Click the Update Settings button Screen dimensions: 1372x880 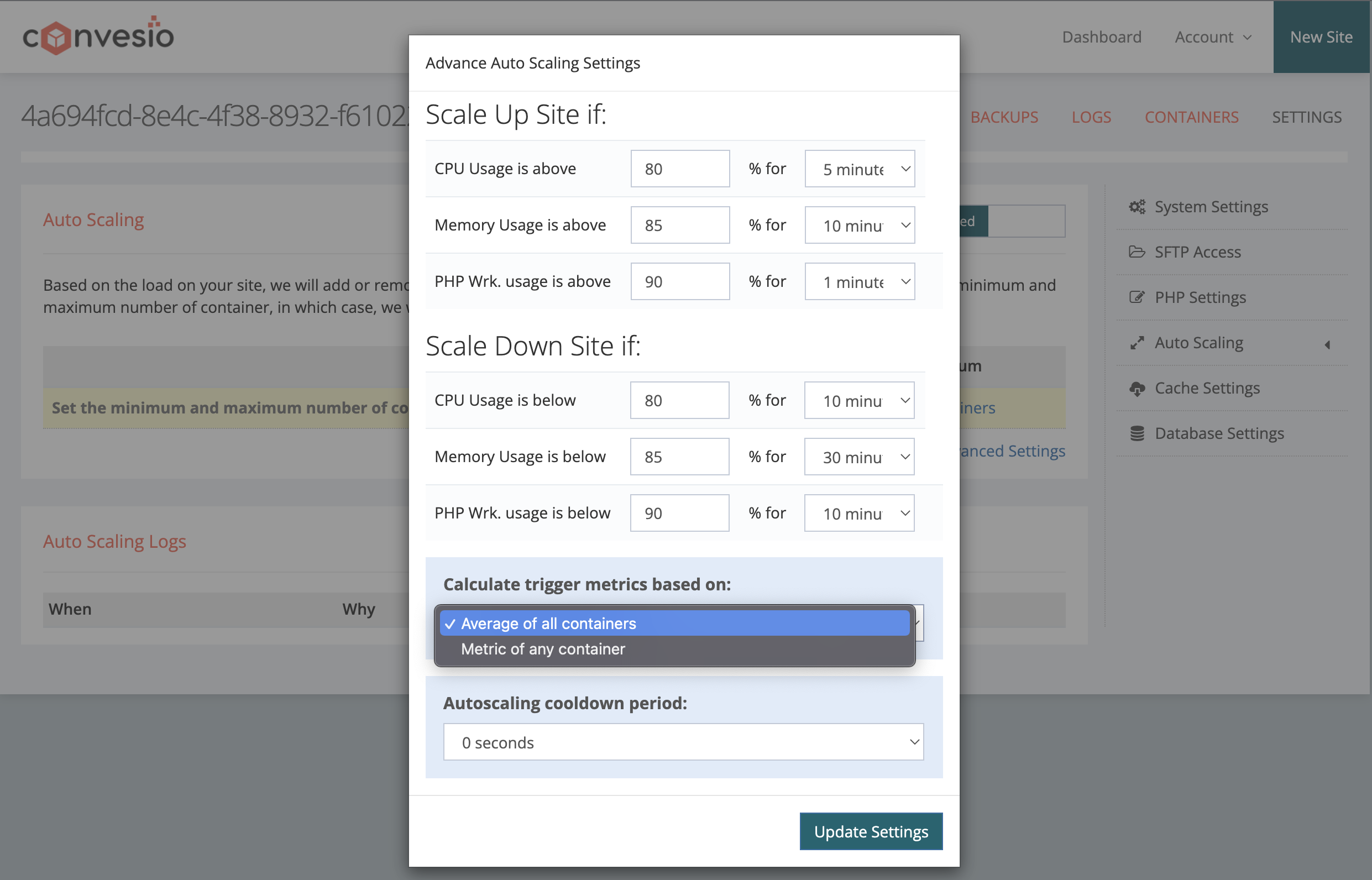[870, 831]
